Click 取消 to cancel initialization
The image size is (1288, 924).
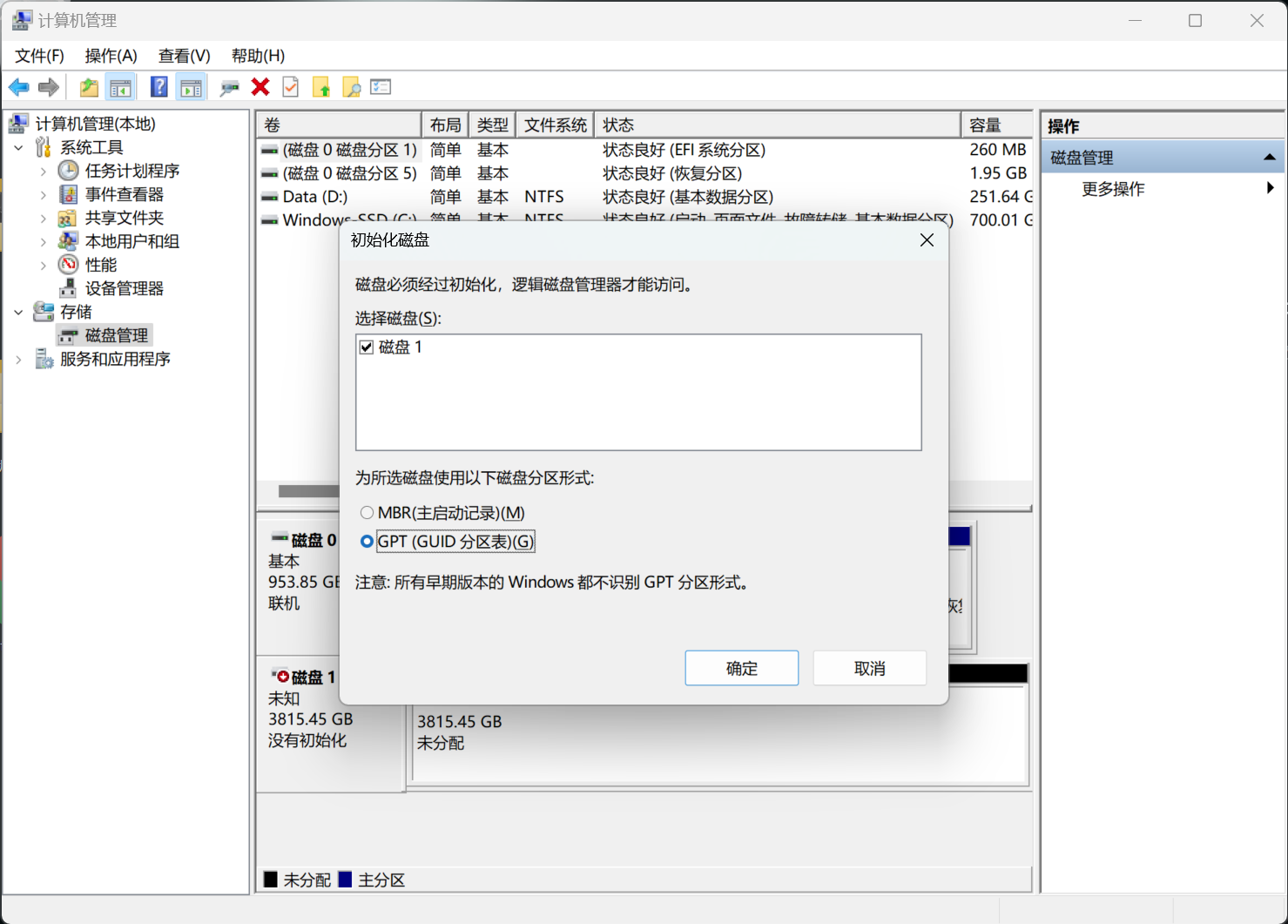(x=869, y=668)
